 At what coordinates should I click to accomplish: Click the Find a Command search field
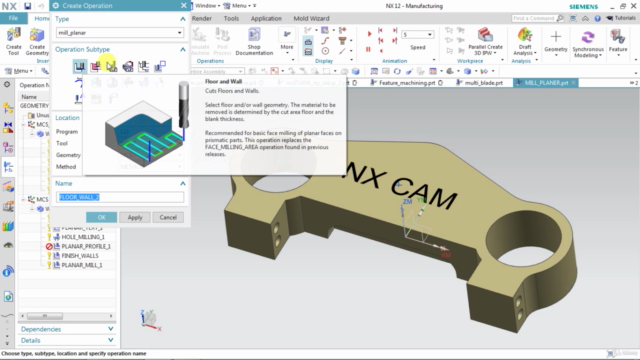(534, 18)
